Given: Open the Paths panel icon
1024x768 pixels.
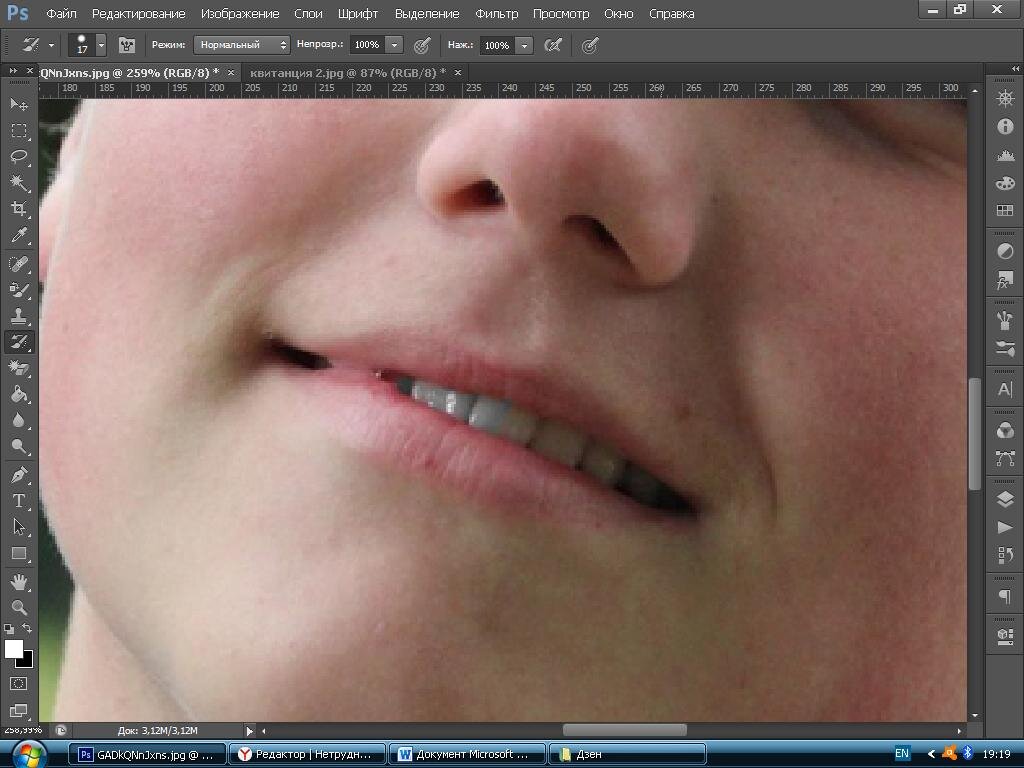Looking at the screenshot, I should [x=1005, y=458].
